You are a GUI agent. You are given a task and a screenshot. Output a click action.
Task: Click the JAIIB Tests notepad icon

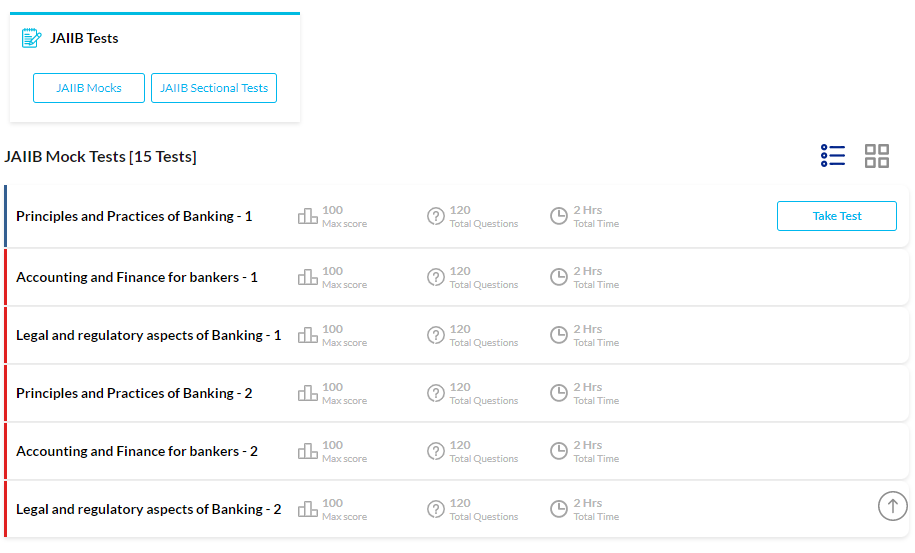32,38
